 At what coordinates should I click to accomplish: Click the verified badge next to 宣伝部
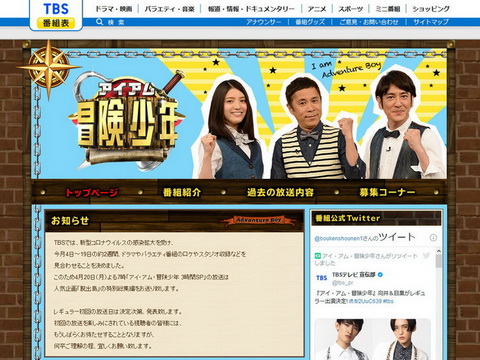[380, 275]
